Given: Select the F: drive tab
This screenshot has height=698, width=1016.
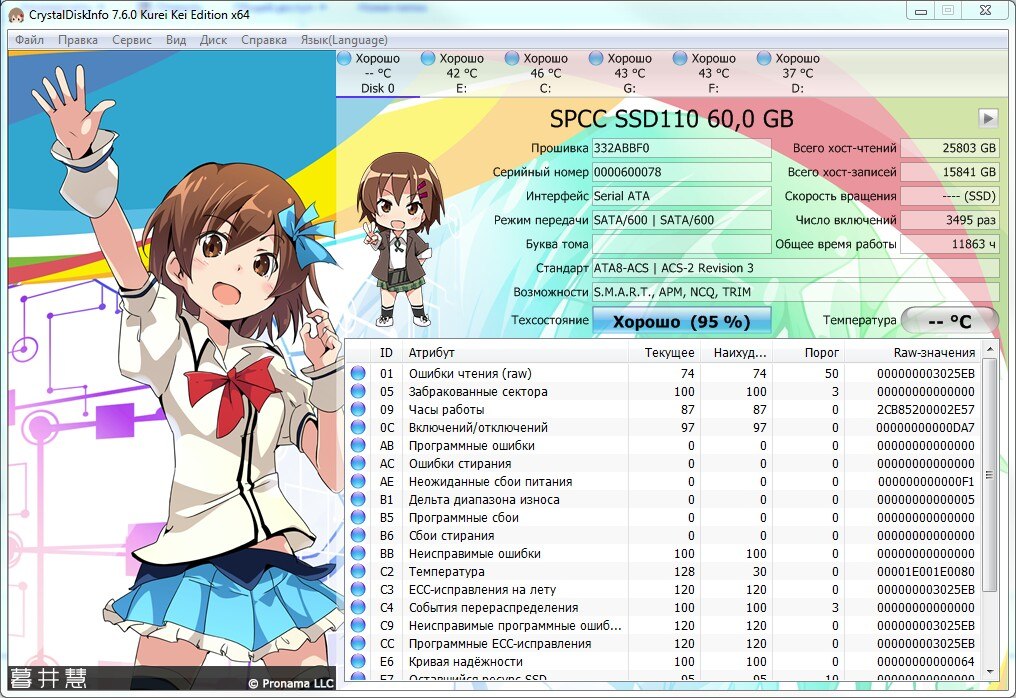Looking at the screenshot, I should (713, 73).
